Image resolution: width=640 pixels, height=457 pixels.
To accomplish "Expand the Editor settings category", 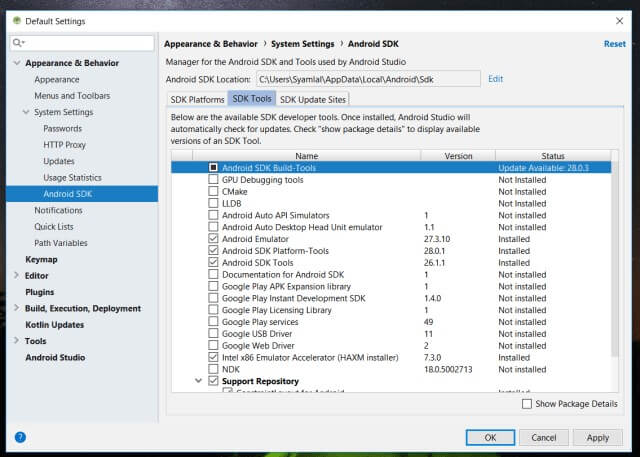I will click(16, 276).
